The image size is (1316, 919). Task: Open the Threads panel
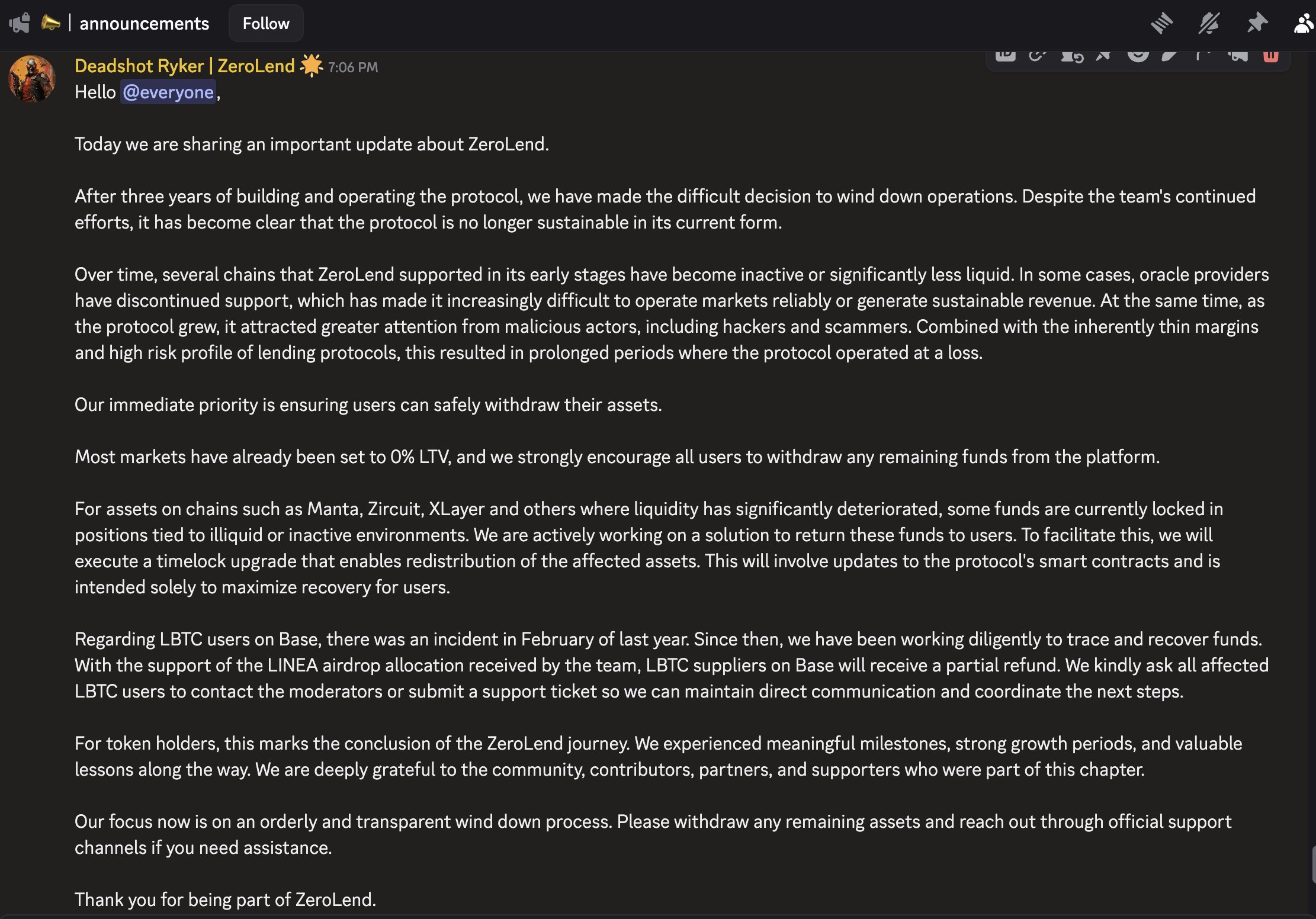tap(1161, 24)
